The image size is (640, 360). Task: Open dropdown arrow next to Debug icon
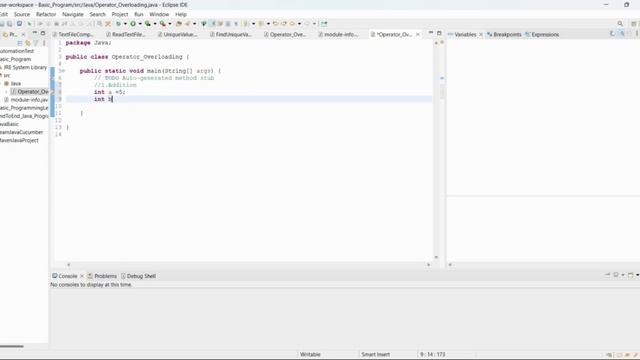[x=125, y=24]
